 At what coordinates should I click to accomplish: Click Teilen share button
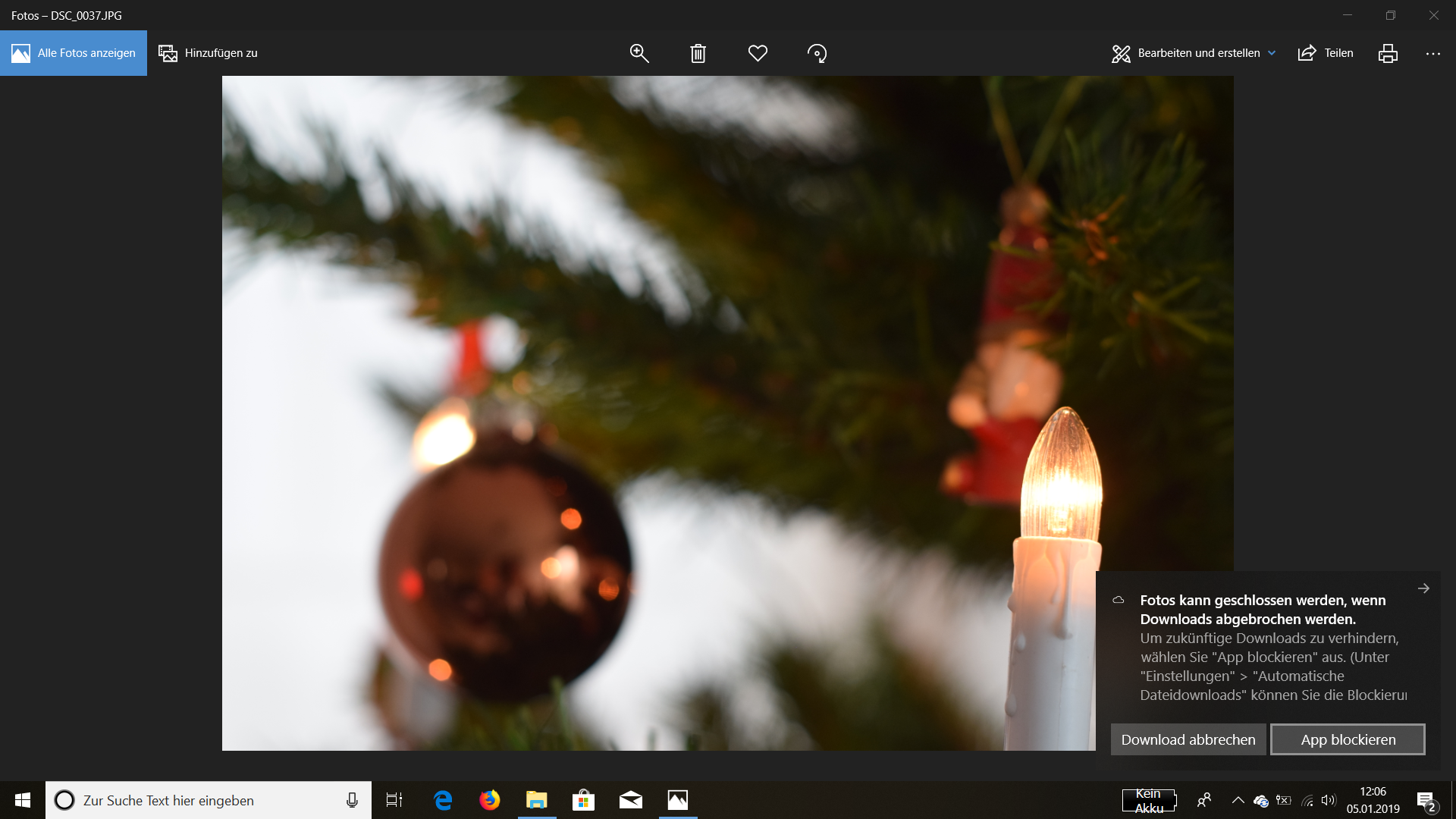tap(1326, 53)
